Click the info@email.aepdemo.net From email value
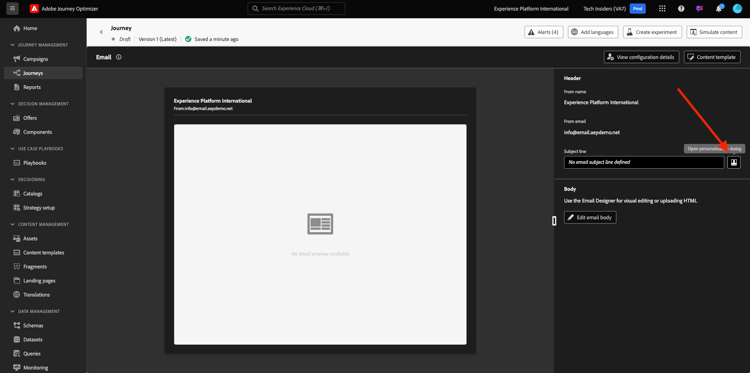The height and width of the screenshot is (373, 750). [x=592, y=132]
